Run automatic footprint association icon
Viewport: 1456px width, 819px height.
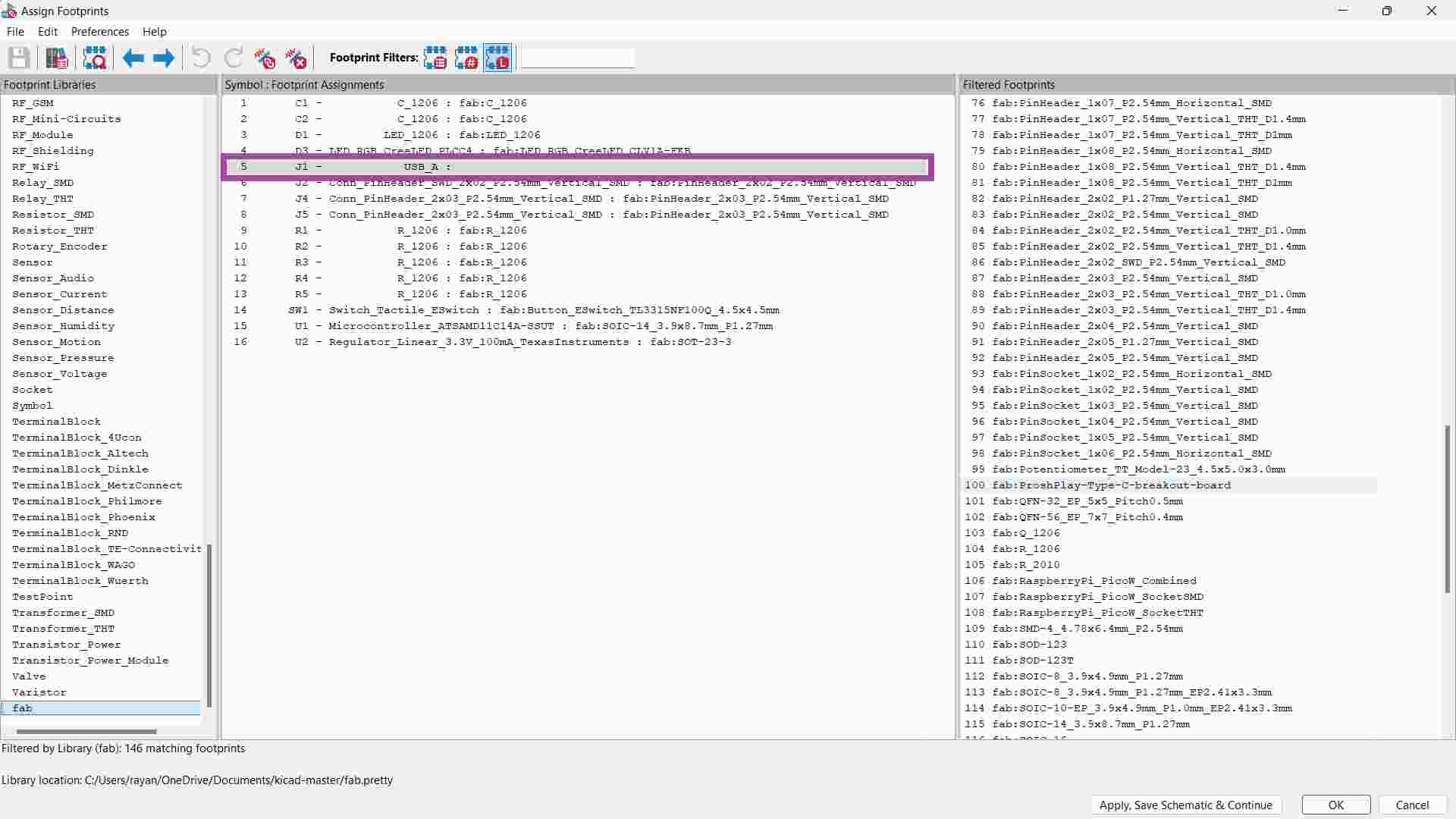[x=265, y=58]
